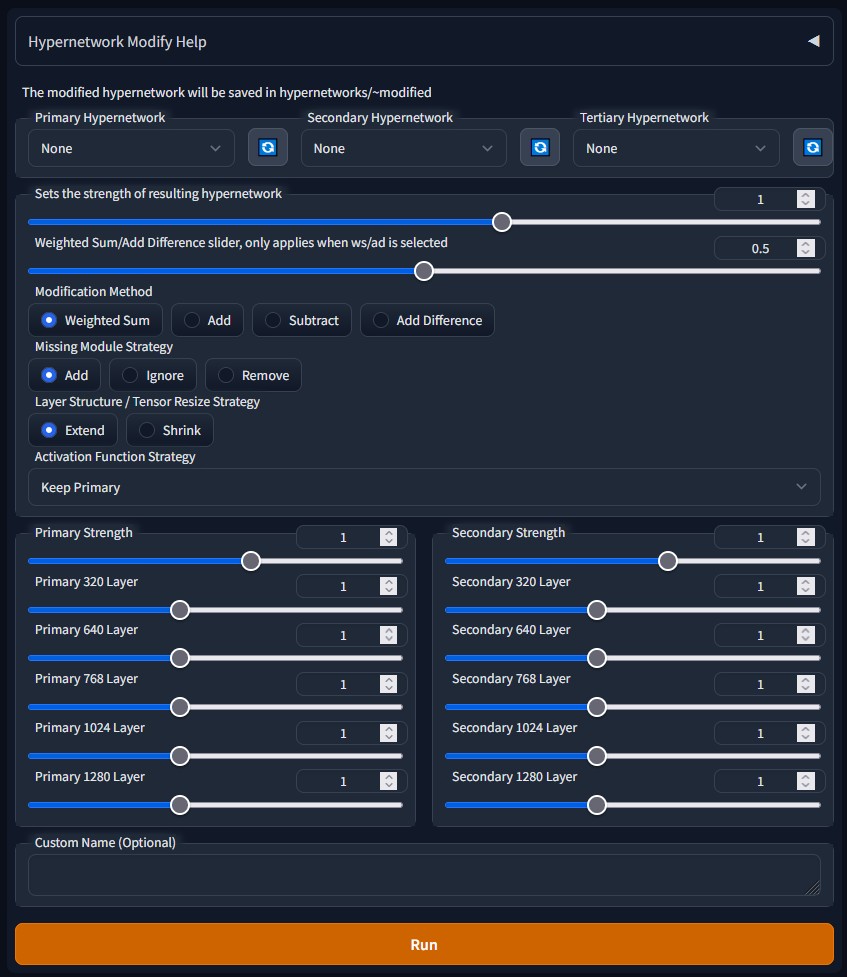
Task: Click the Secondary 1024 Layer value stepper
Action: [x=805, y=733]
